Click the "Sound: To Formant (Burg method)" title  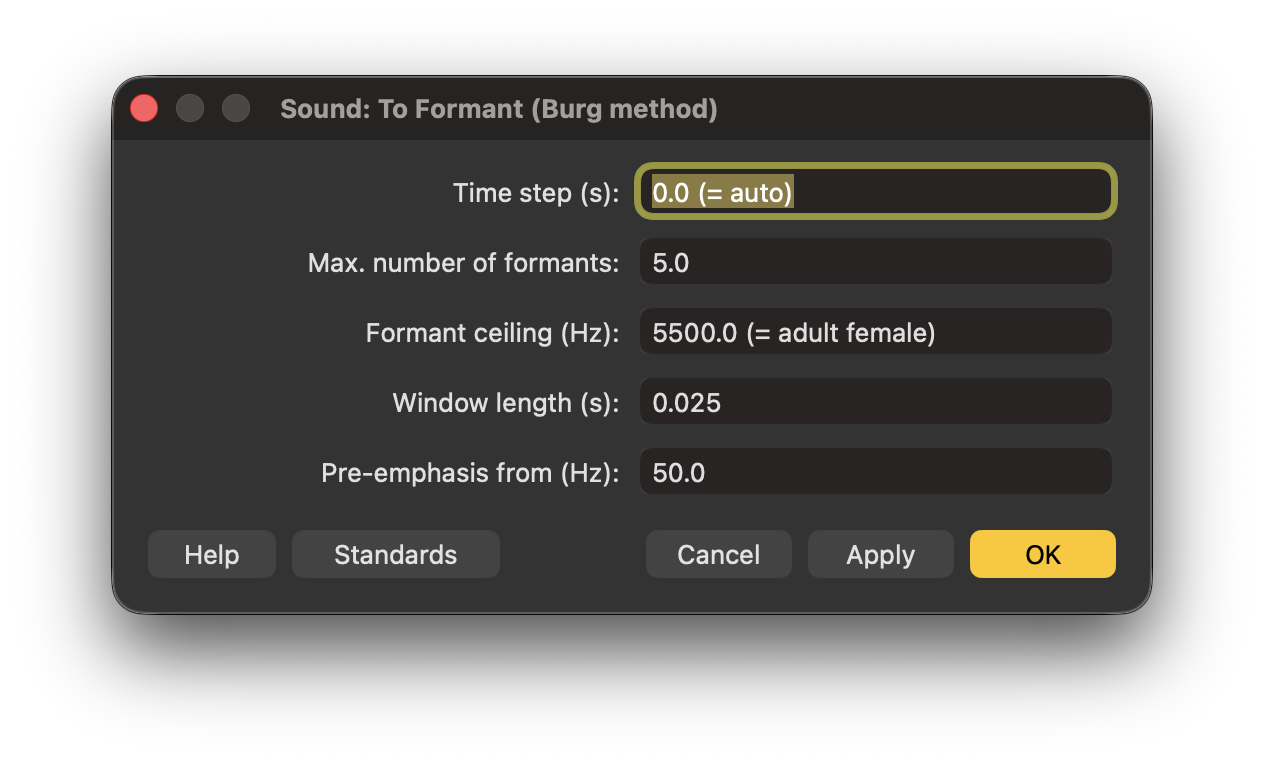[498, 108]
